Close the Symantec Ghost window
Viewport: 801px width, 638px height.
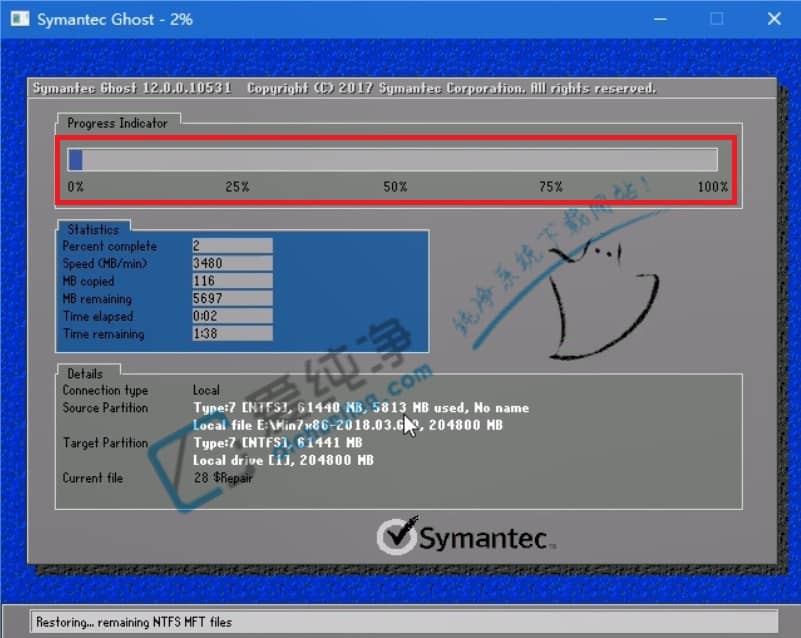click(773, 19)
